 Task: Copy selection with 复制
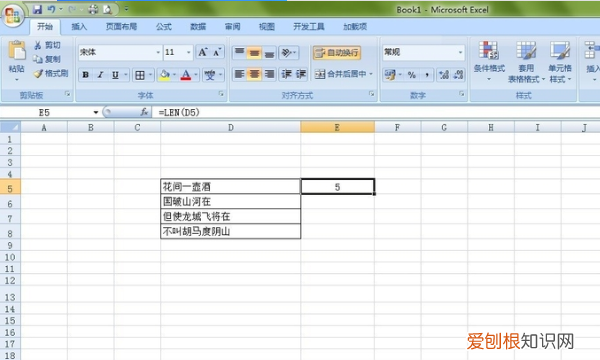47,59
